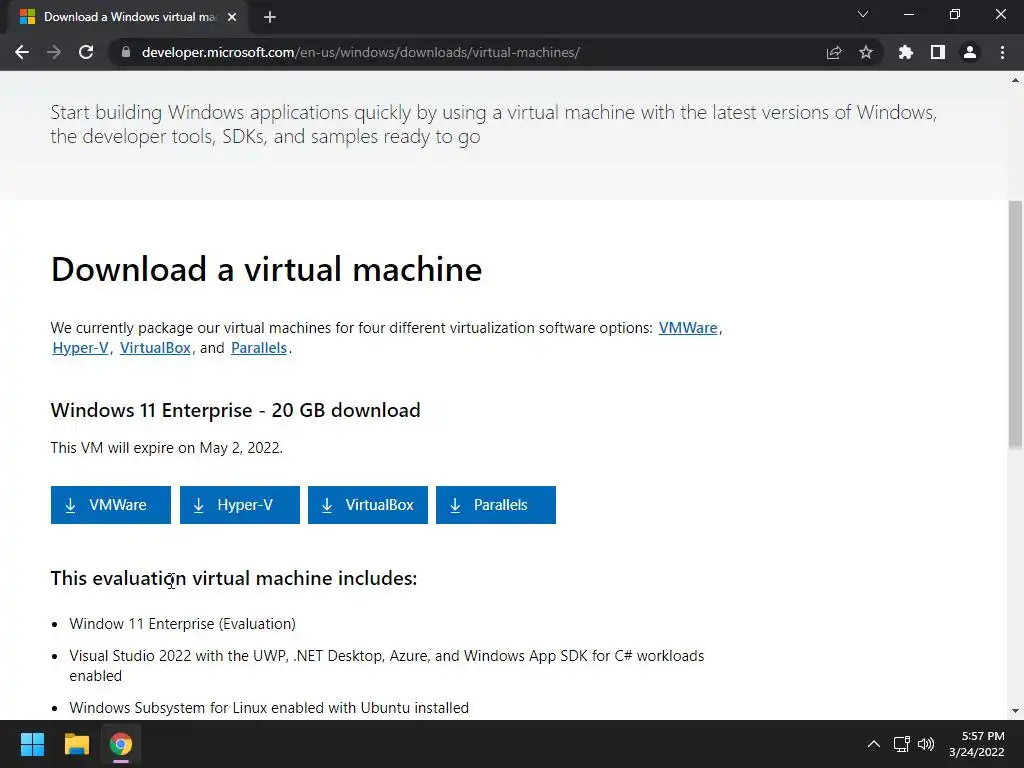This screenshot has width=1024, height=768.
Task: Open File Explorer from taskbar
Action: (x=76, y=744)
